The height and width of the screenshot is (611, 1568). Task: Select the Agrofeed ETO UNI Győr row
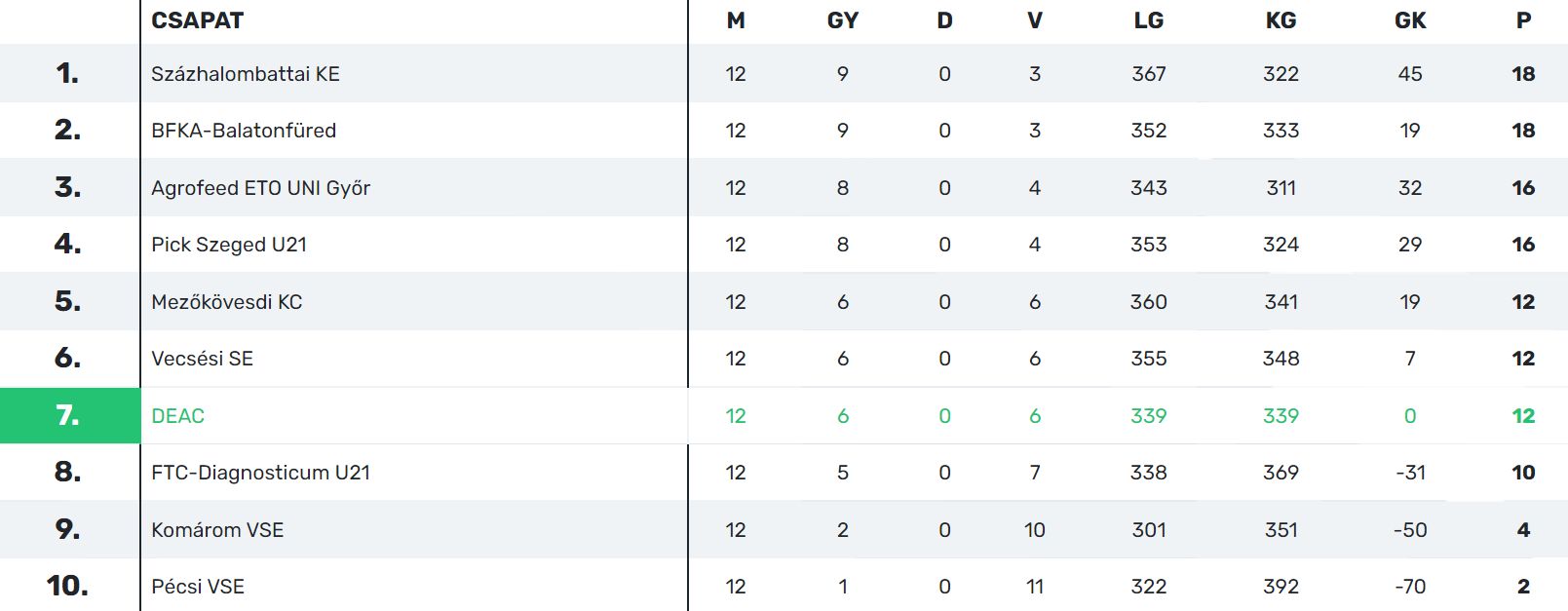[260, 188]
